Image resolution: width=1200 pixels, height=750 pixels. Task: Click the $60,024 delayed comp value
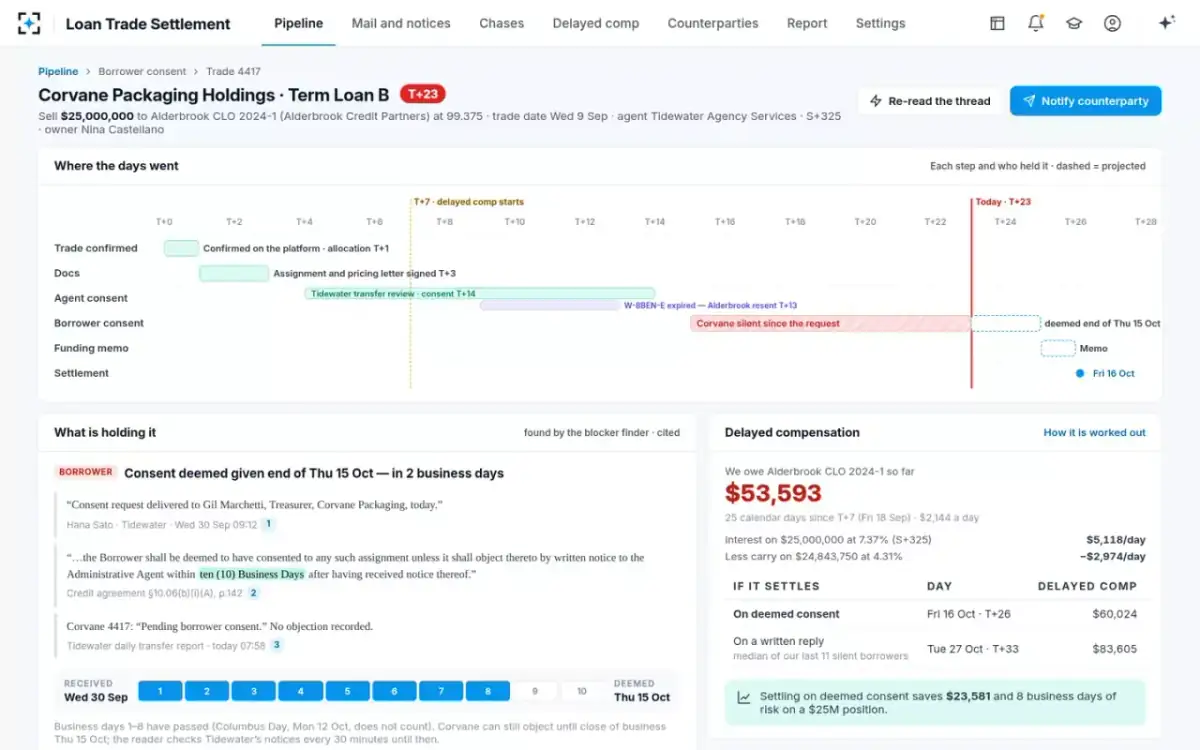1114,614
